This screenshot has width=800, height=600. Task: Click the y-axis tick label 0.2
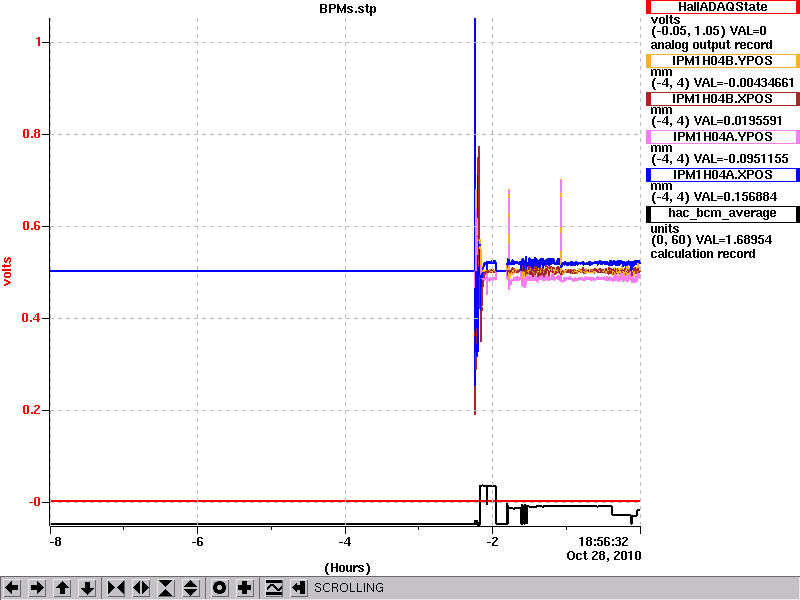[x=32, y=410]
